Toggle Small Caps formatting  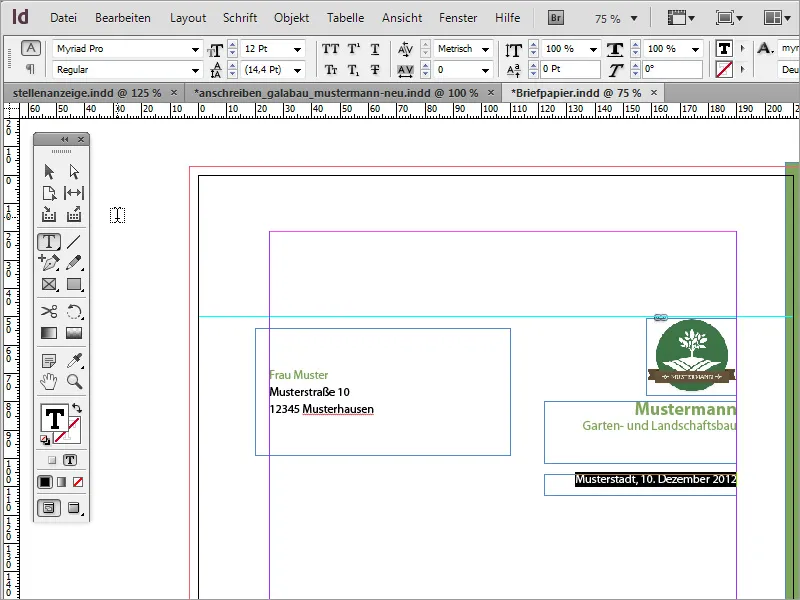click(x=331, y=69)
